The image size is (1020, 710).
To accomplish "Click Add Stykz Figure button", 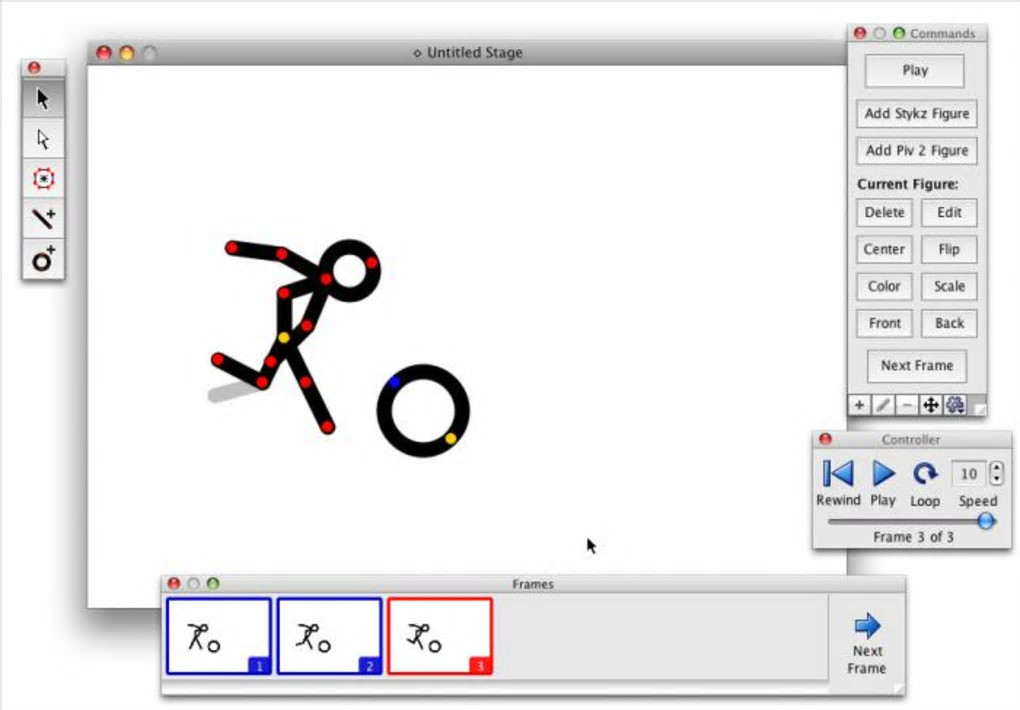I will point(917,114).
